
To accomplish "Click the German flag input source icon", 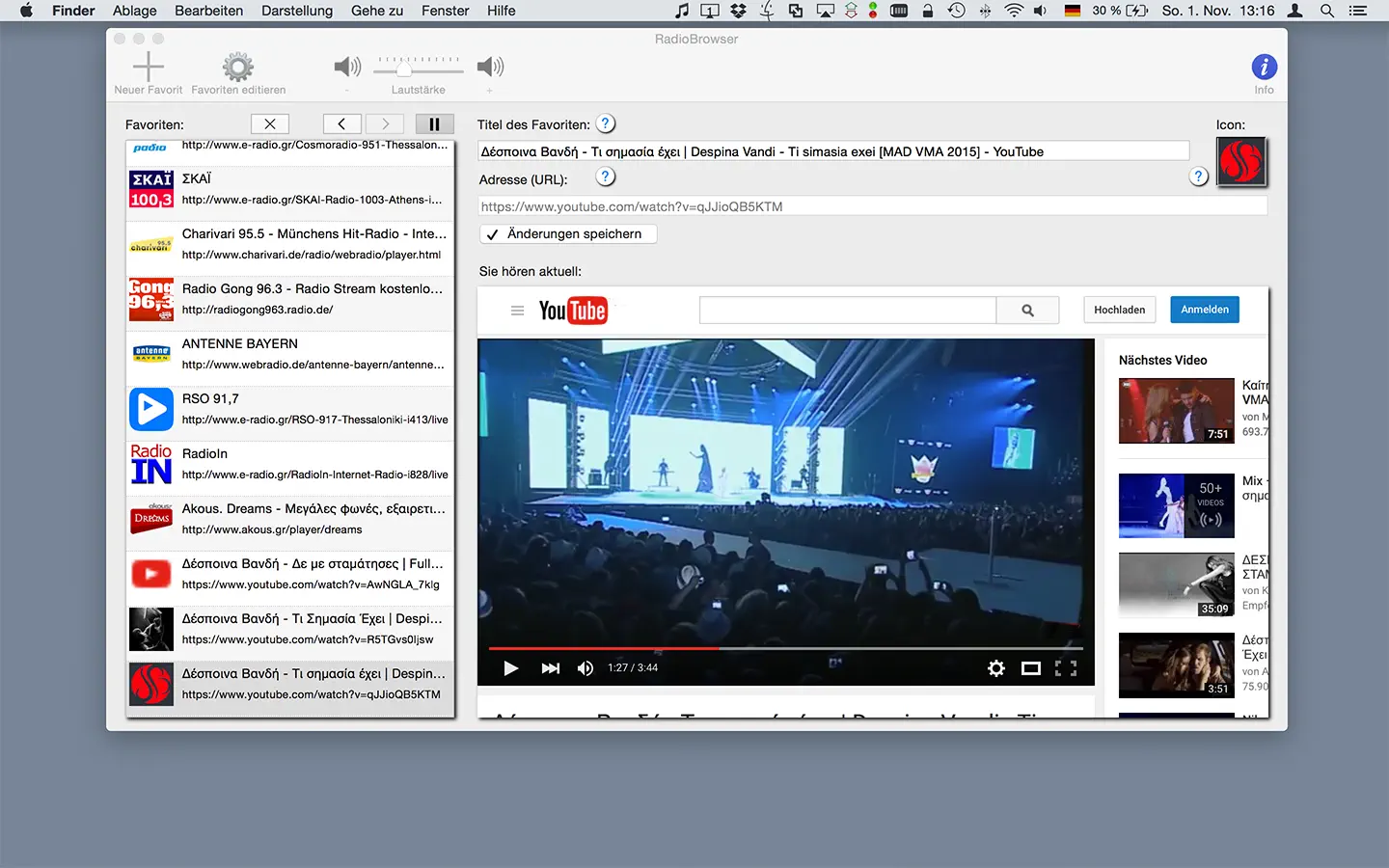I will click(1072, 11).
